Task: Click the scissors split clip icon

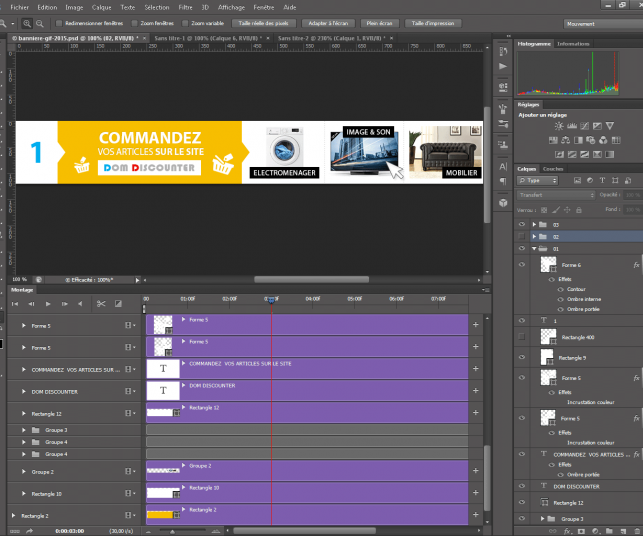Action: click(102, 303)
